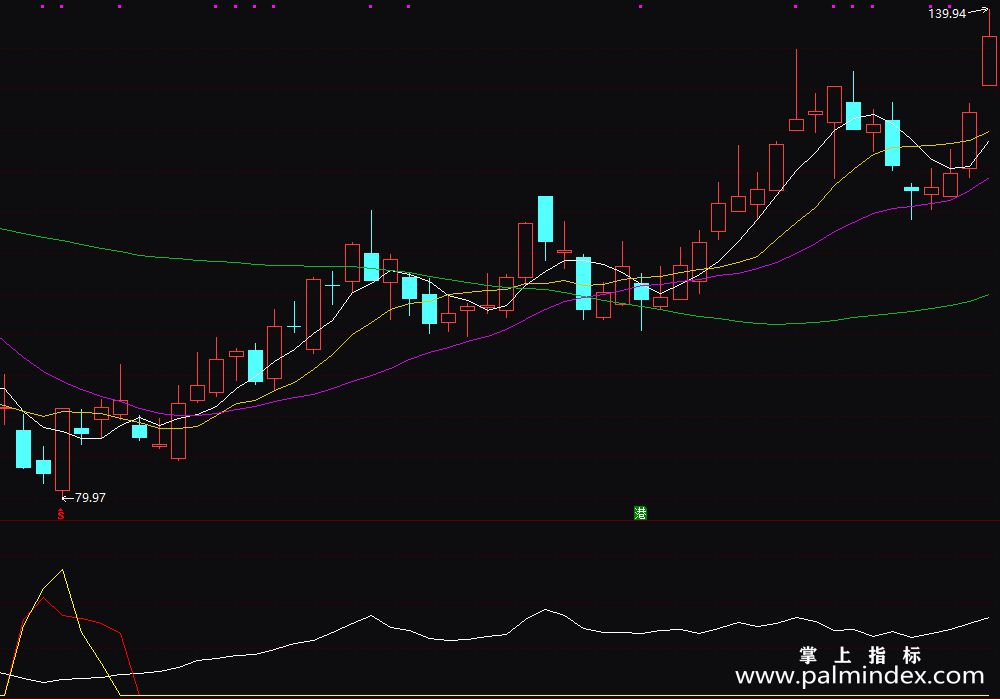Click the red S signal marker

coord(61,514)
